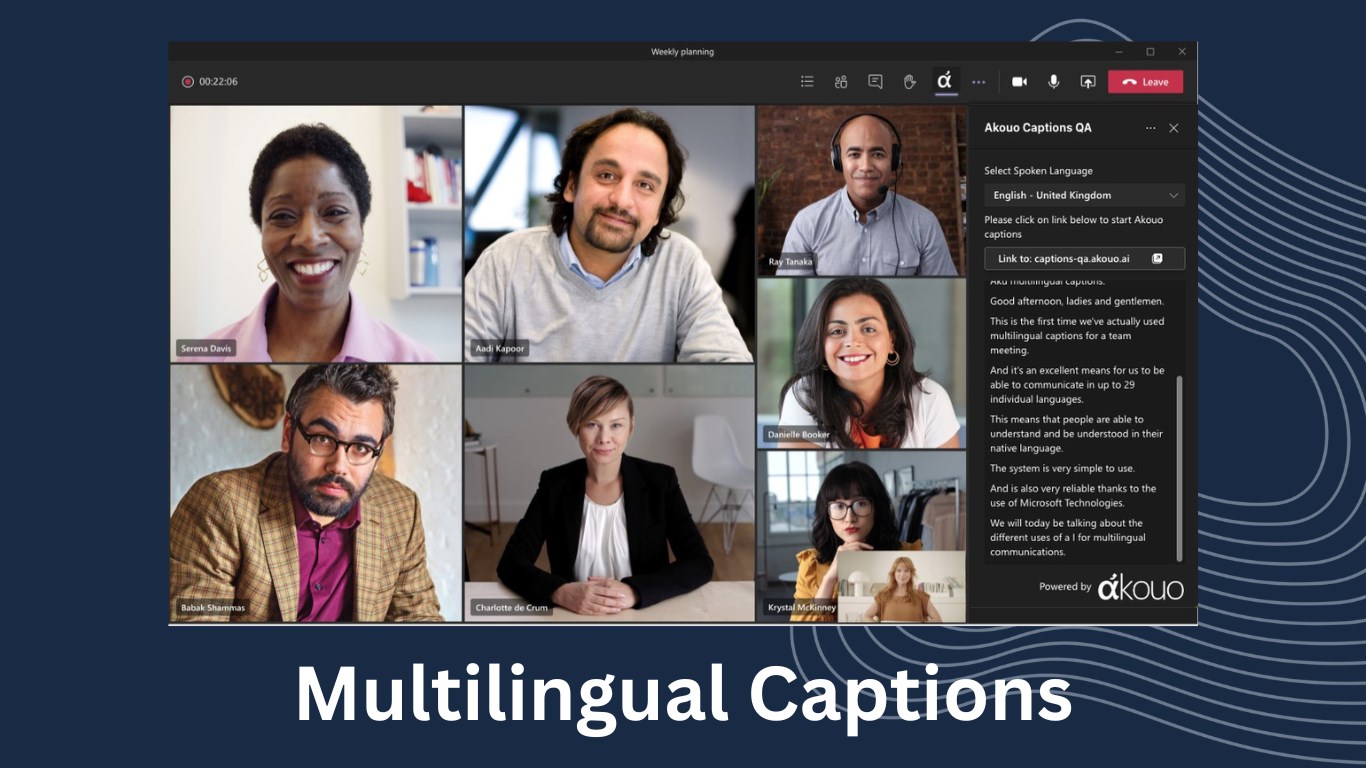Select Krystal McKinney video tile
The height and width of the screenshot is (768, 1366).
pyautogui.click(x=861, y=536)
